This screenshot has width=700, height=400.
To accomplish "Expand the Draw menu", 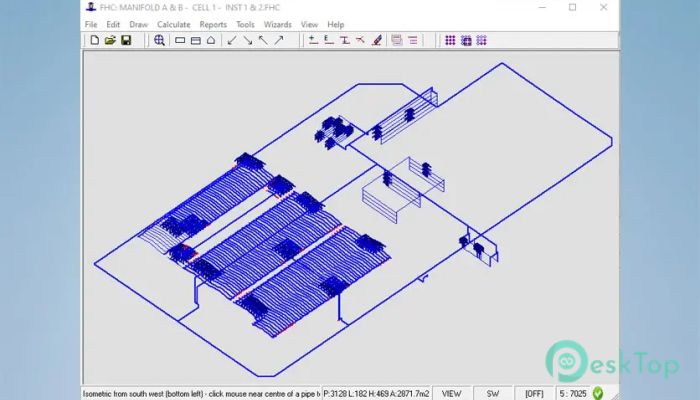I will pos(138,24).
